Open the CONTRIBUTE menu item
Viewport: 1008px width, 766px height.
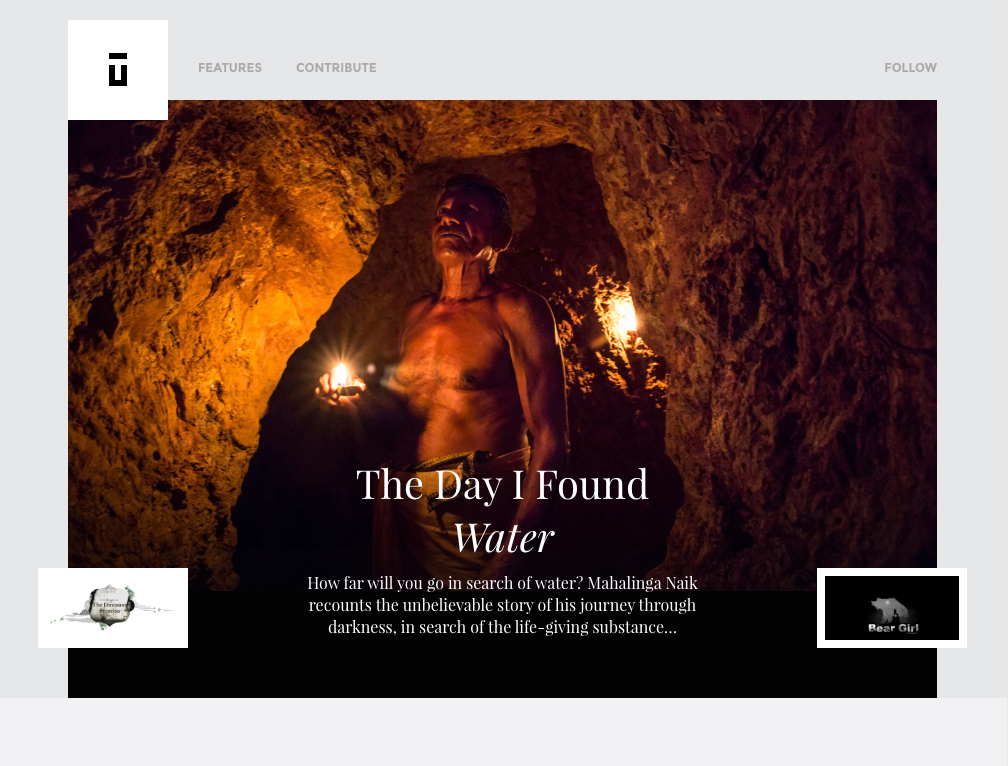[336, 67]
